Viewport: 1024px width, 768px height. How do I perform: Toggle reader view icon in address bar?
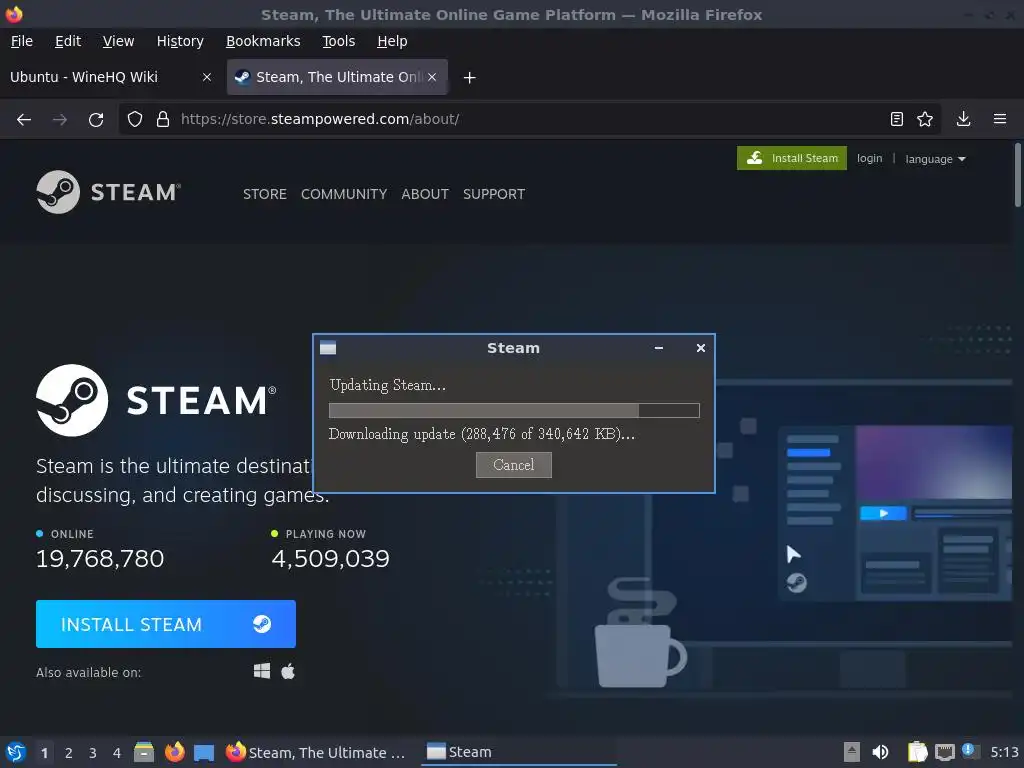[897, 120]
